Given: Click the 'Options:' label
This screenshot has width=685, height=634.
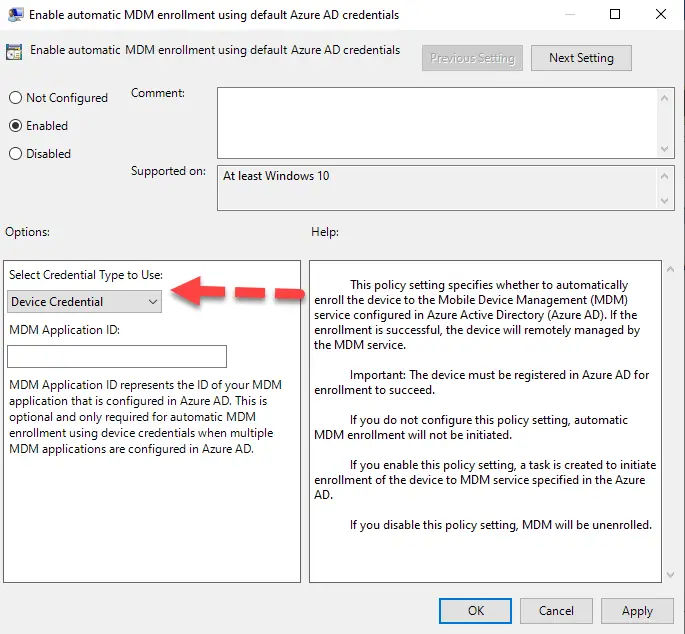Looking at the screenshot, I should (x=28, y=232).
